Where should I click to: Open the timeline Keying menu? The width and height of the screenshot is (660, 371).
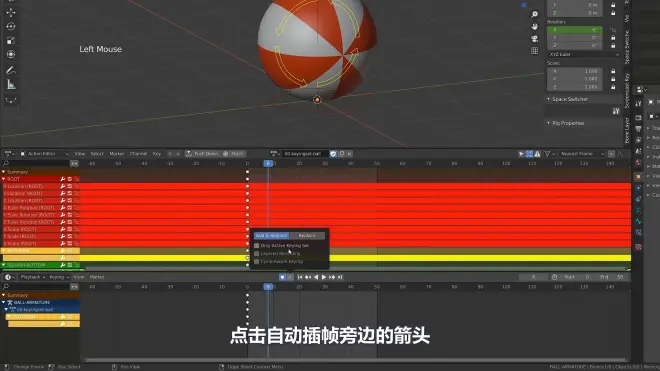pos(59,277)
